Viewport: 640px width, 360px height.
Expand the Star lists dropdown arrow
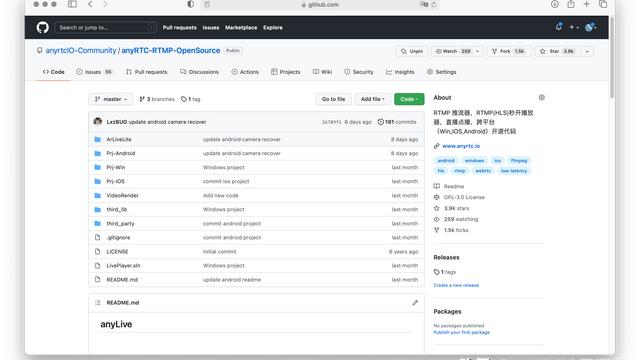click(587, 51)
